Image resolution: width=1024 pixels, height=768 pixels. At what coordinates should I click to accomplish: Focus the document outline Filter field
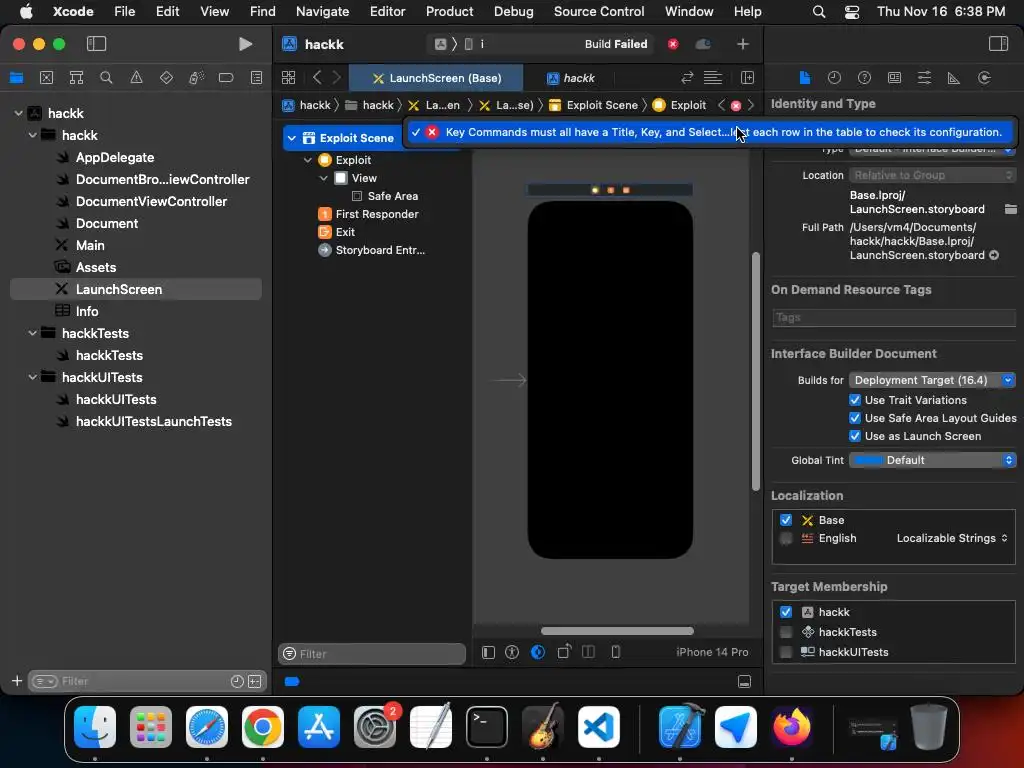click(x=372, y=654)
